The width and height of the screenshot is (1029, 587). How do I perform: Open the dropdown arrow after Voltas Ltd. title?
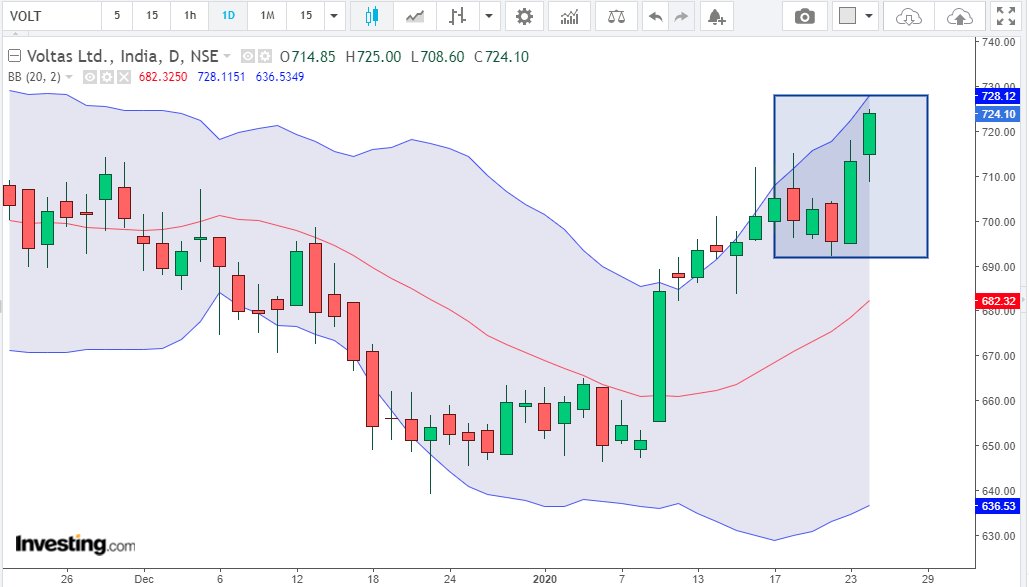227,56
